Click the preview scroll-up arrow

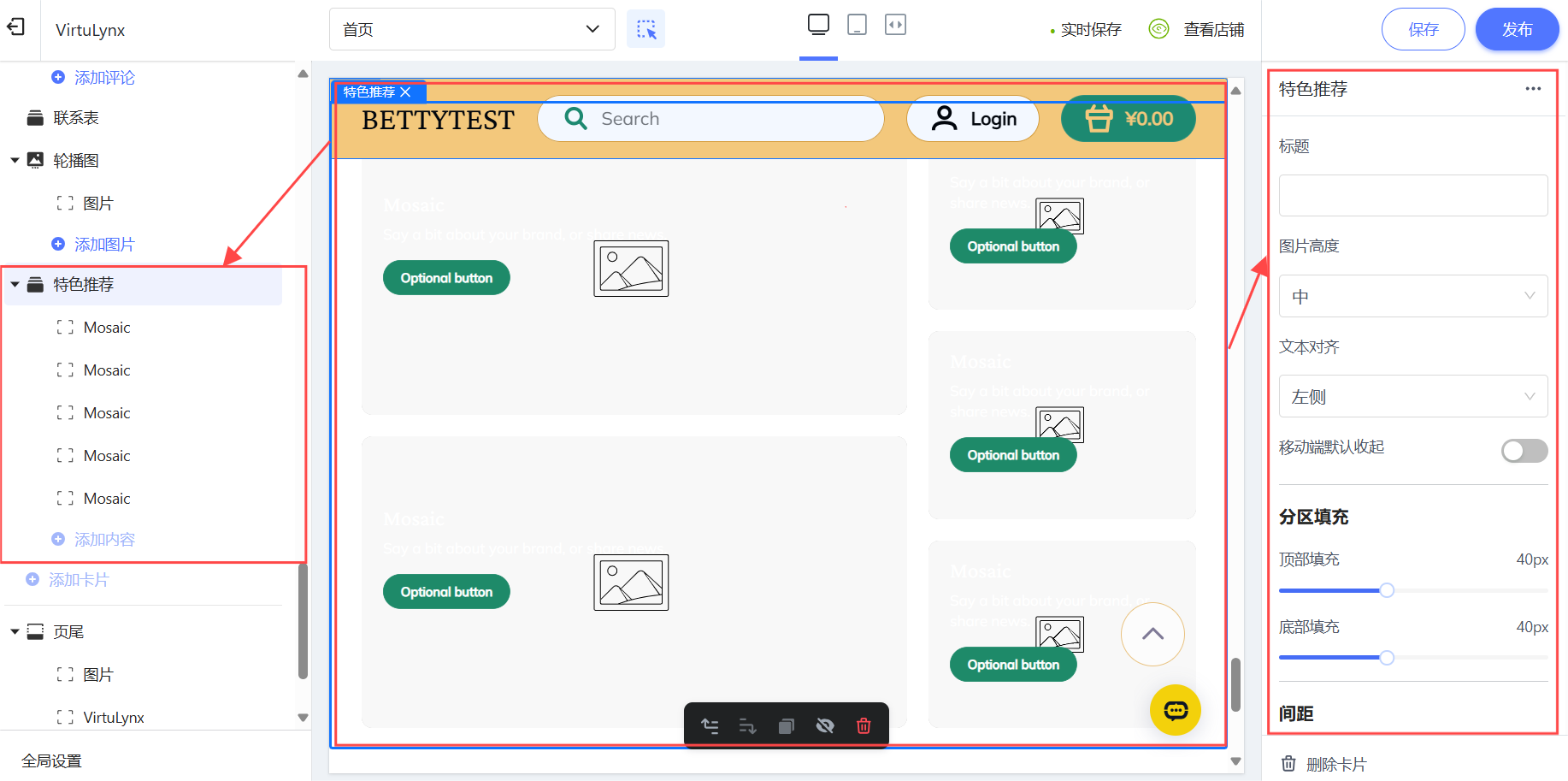tap(1235, 91)
